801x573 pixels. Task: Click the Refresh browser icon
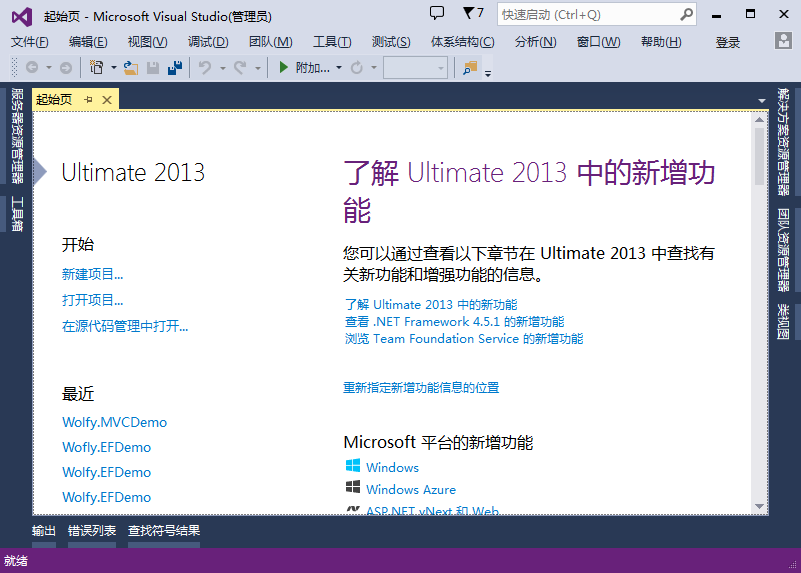click(357, 67)
